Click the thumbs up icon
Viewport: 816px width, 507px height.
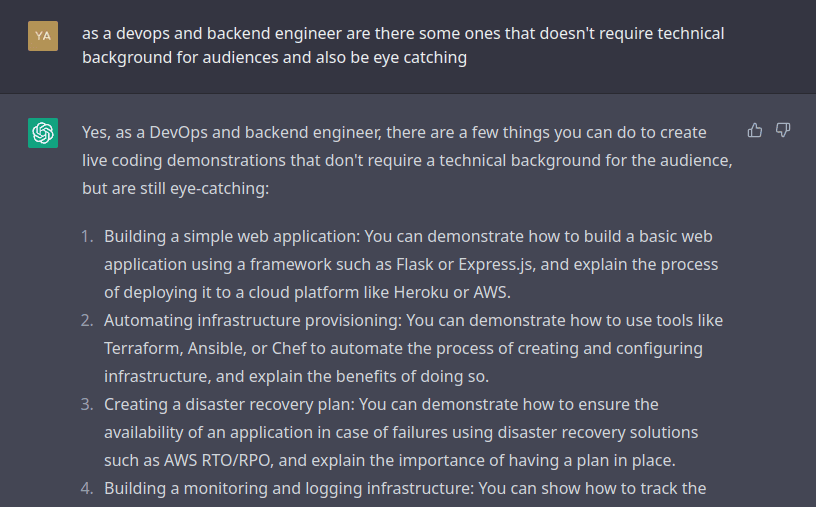point(755,130)
